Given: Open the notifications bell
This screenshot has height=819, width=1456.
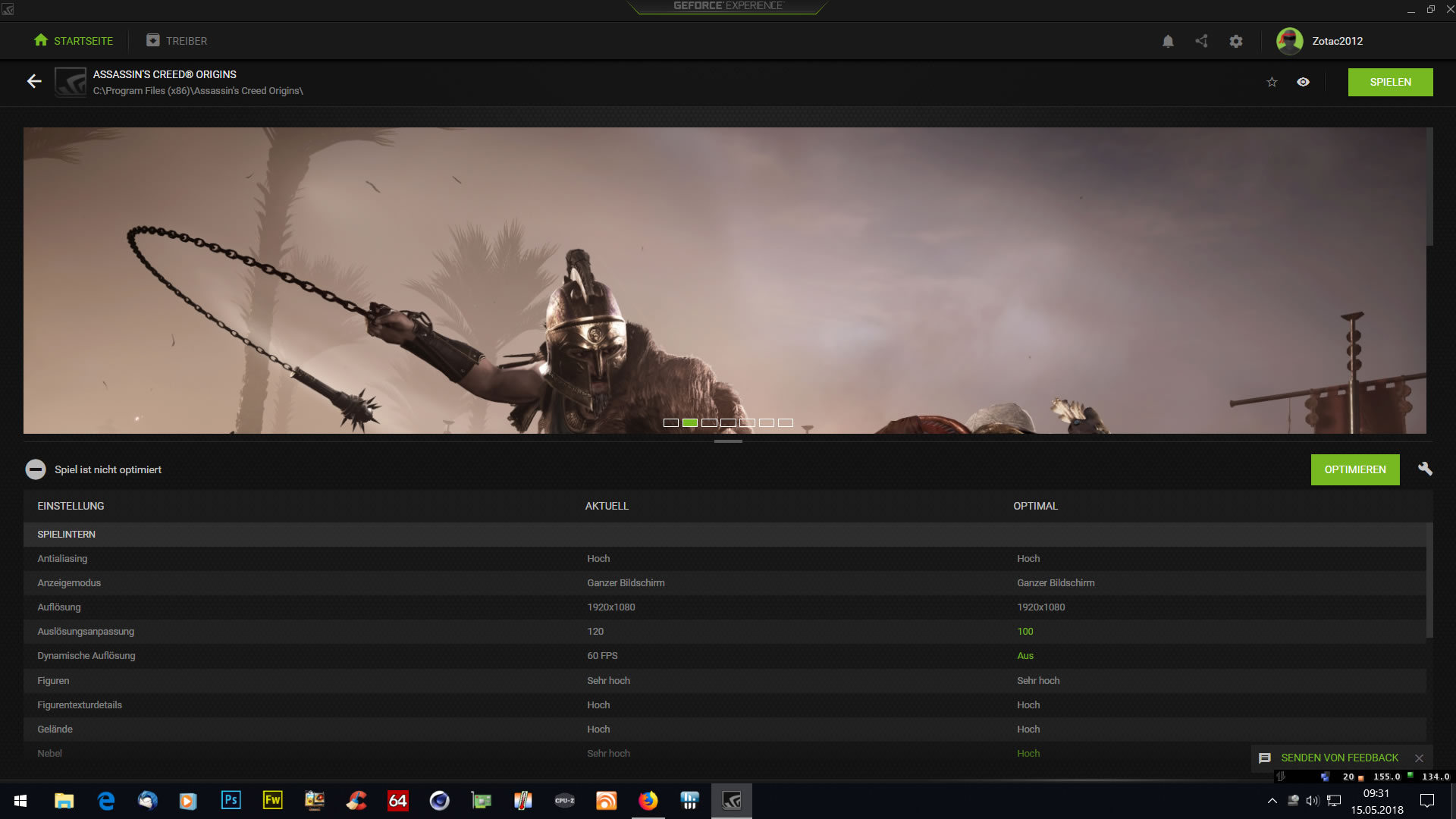Looking at the screenshot, I should 1168,41.
